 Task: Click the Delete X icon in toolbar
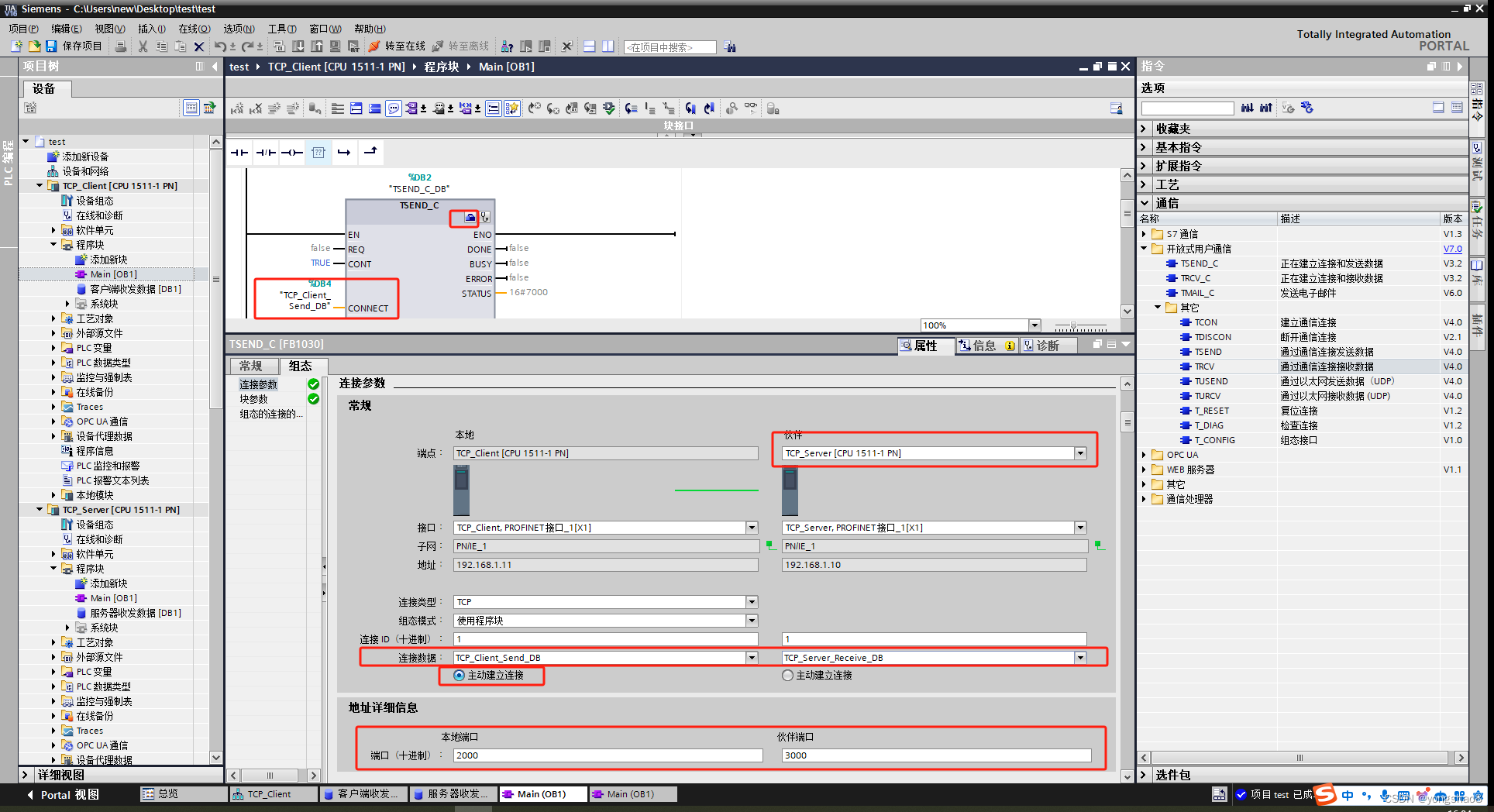[x=199, y=46]
